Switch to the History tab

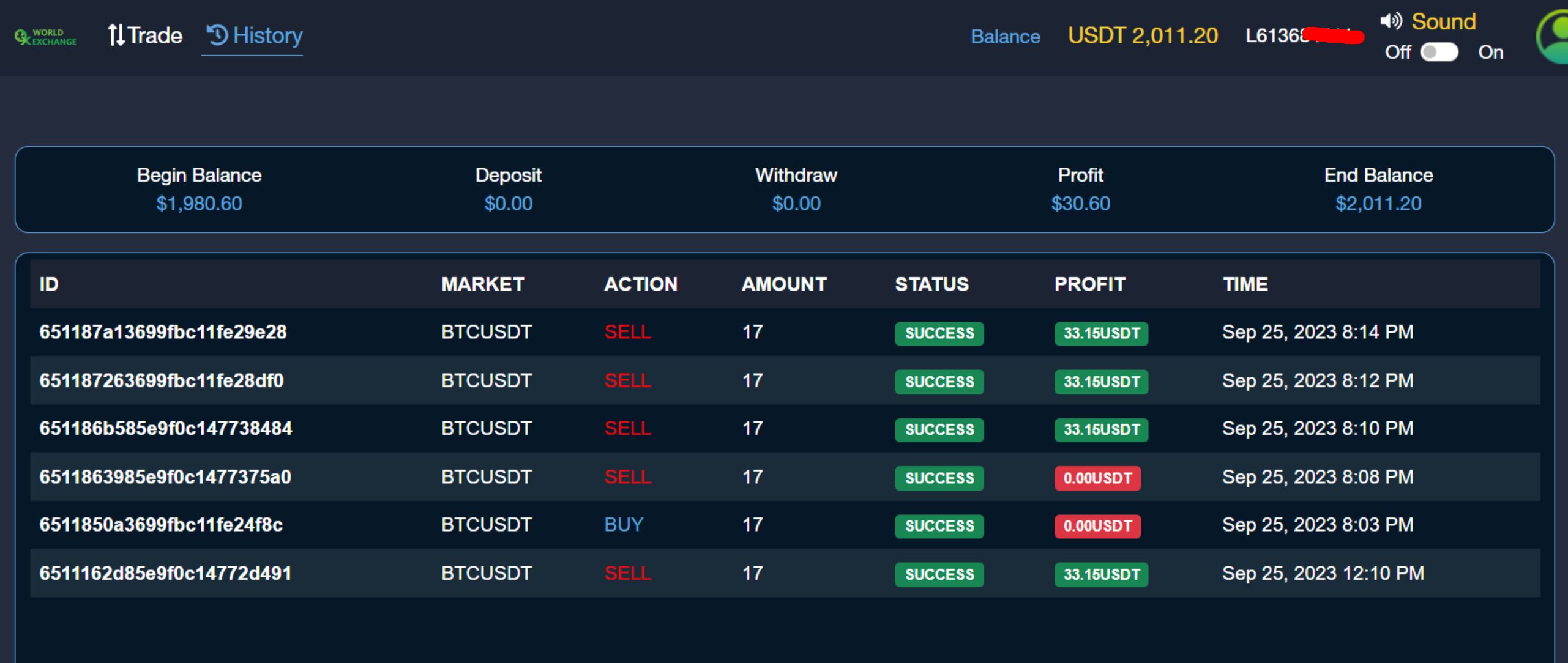pyautogui.click(x=267, y=35)
